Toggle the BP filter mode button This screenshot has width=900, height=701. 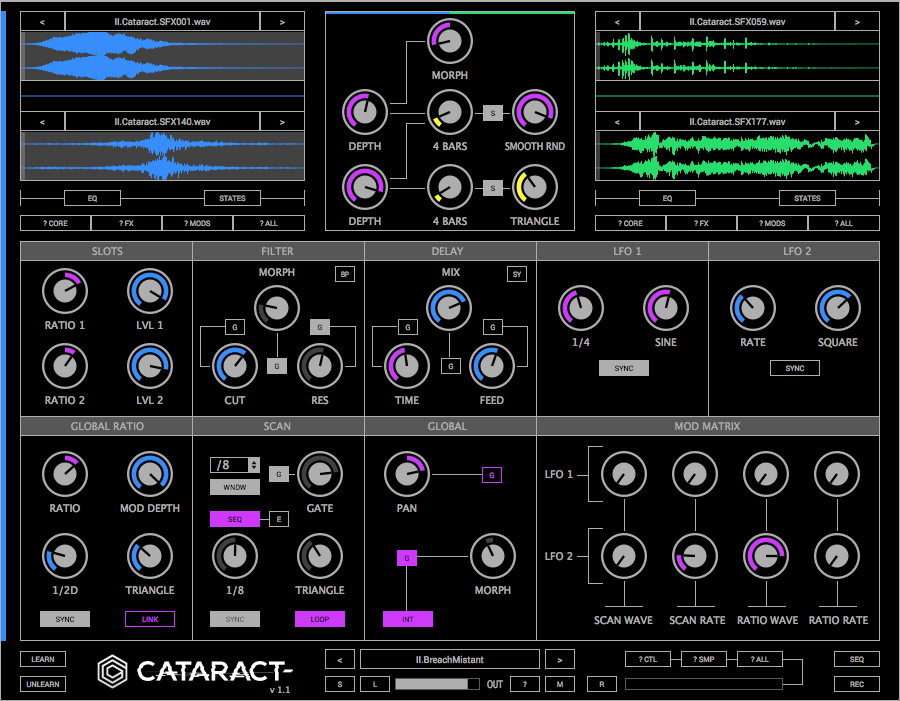pyautogui.click(x=345, y=273)
